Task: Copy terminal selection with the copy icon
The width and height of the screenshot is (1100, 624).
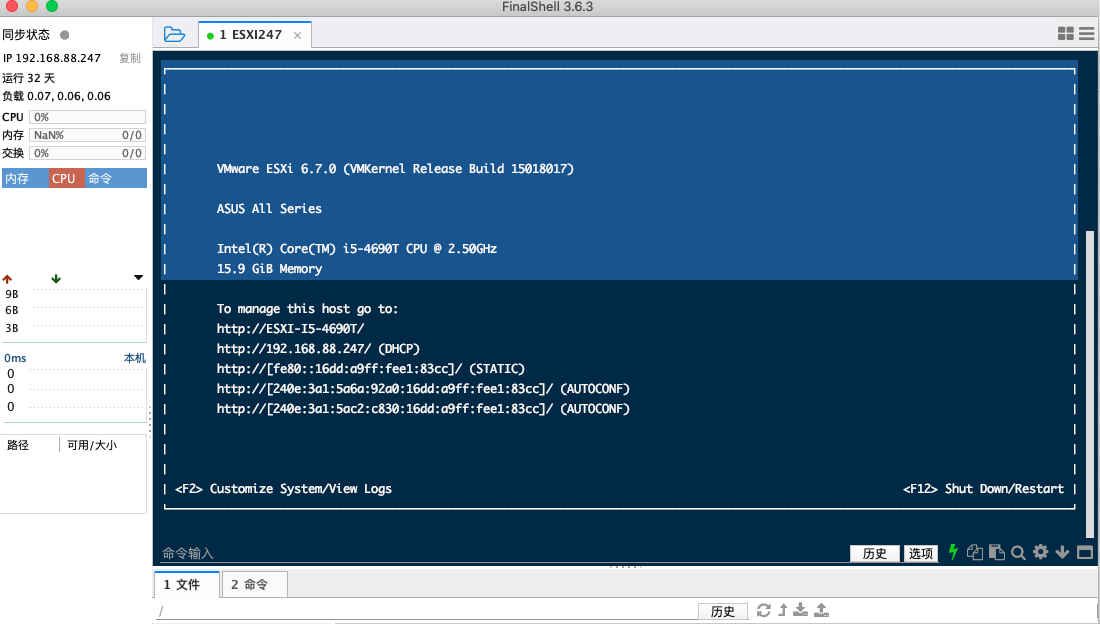Action: (x=974, y=552)
